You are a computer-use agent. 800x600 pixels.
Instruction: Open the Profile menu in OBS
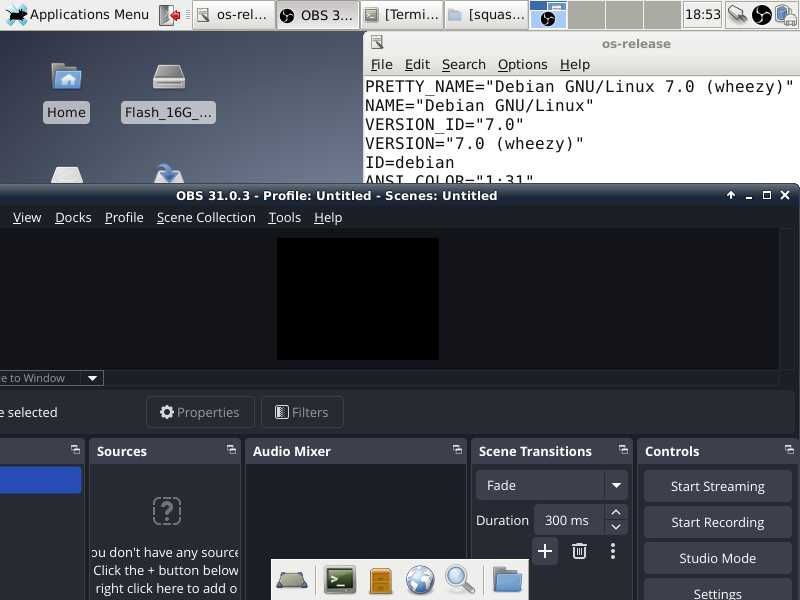point(124,218)
